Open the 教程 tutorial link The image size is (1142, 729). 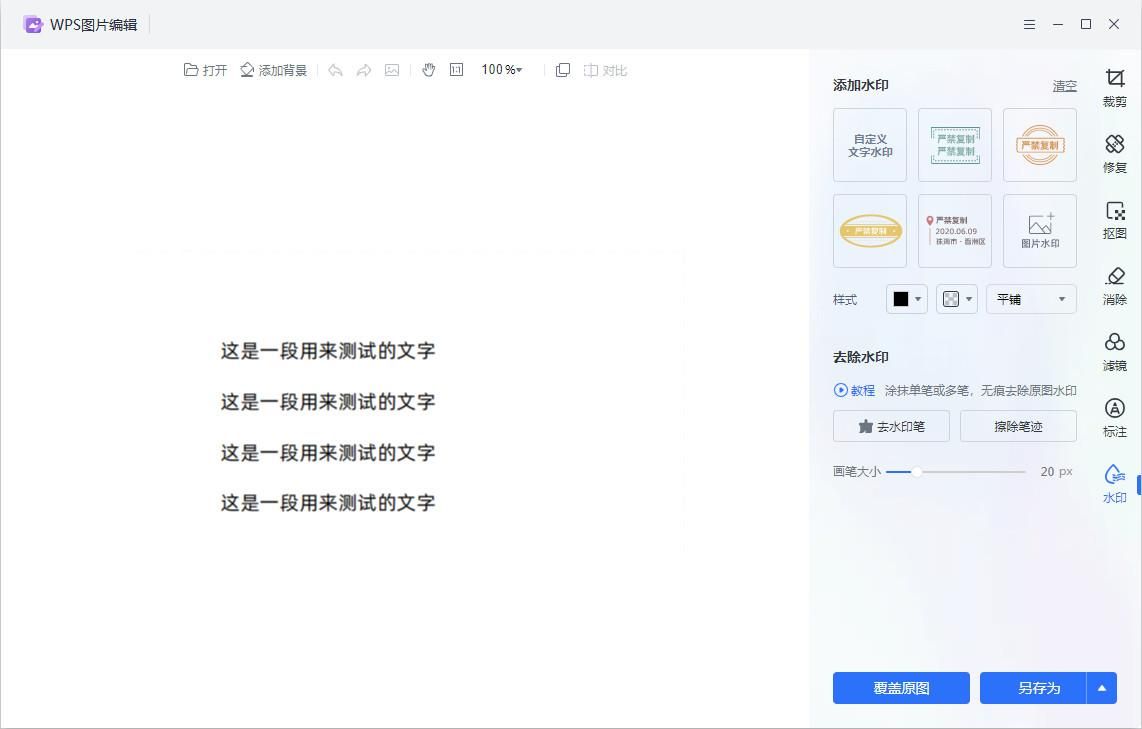point(854,390)
